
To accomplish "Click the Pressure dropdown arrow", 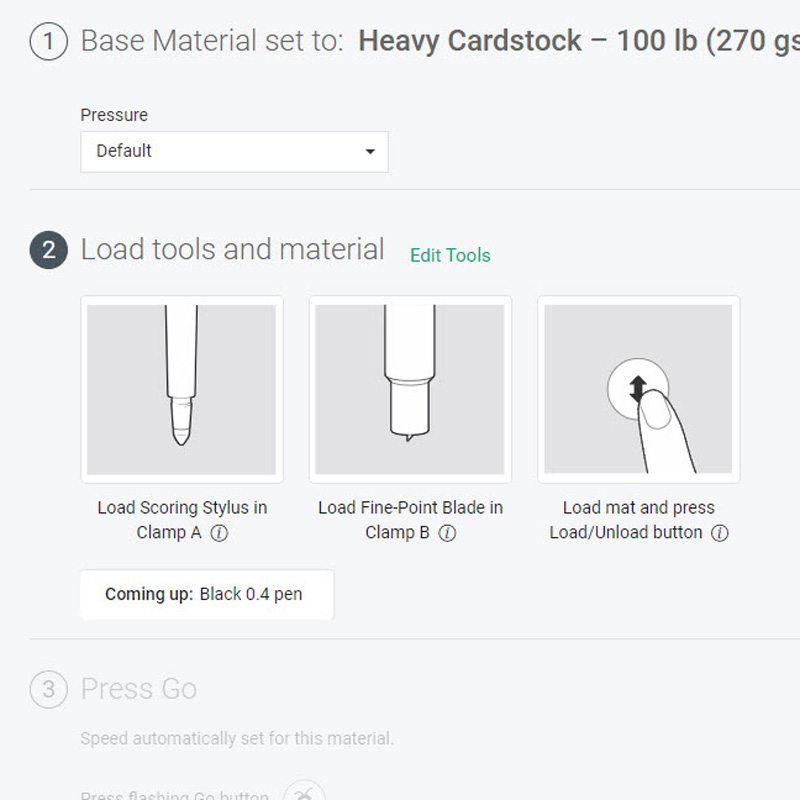I will point(370,152).
